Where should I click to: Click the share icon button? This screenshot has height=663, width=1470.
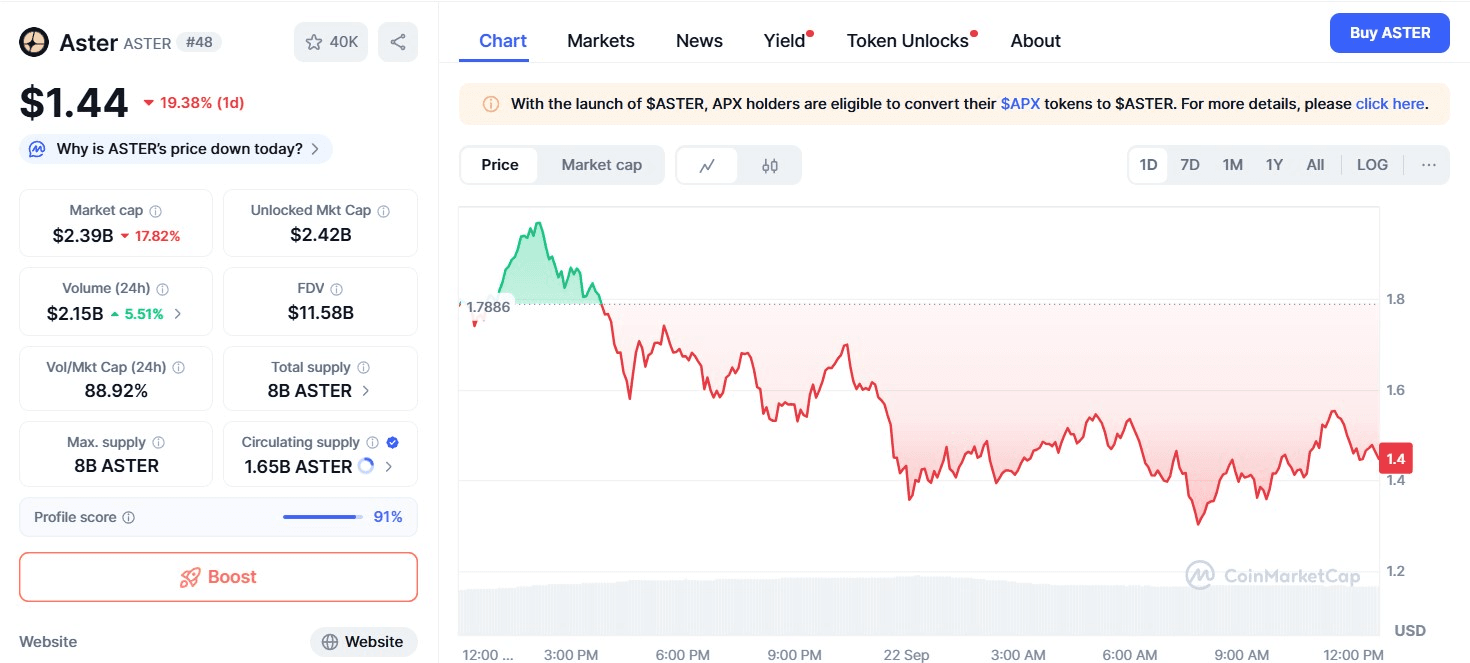click(x=398, y=42)
